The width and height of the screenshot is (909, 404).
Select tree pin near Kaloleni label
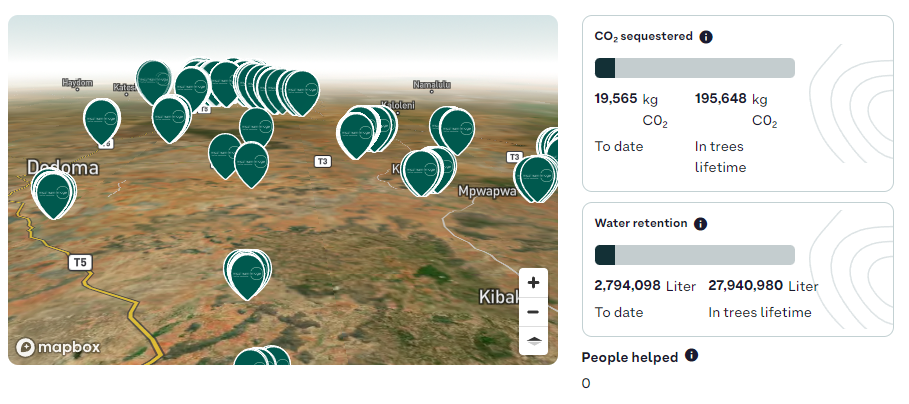pyautogui.click(x=358, y=134)
